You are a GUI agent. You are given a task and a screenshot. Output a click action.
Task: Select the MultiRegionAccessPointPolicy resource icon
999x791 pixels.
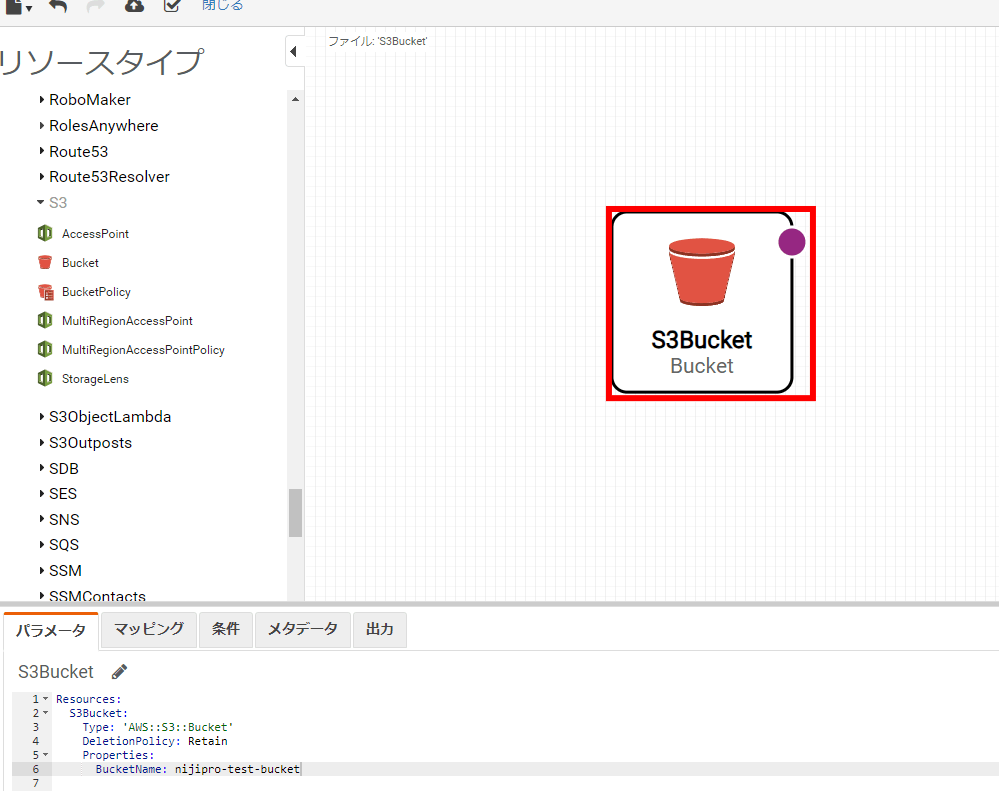(45, 349)
